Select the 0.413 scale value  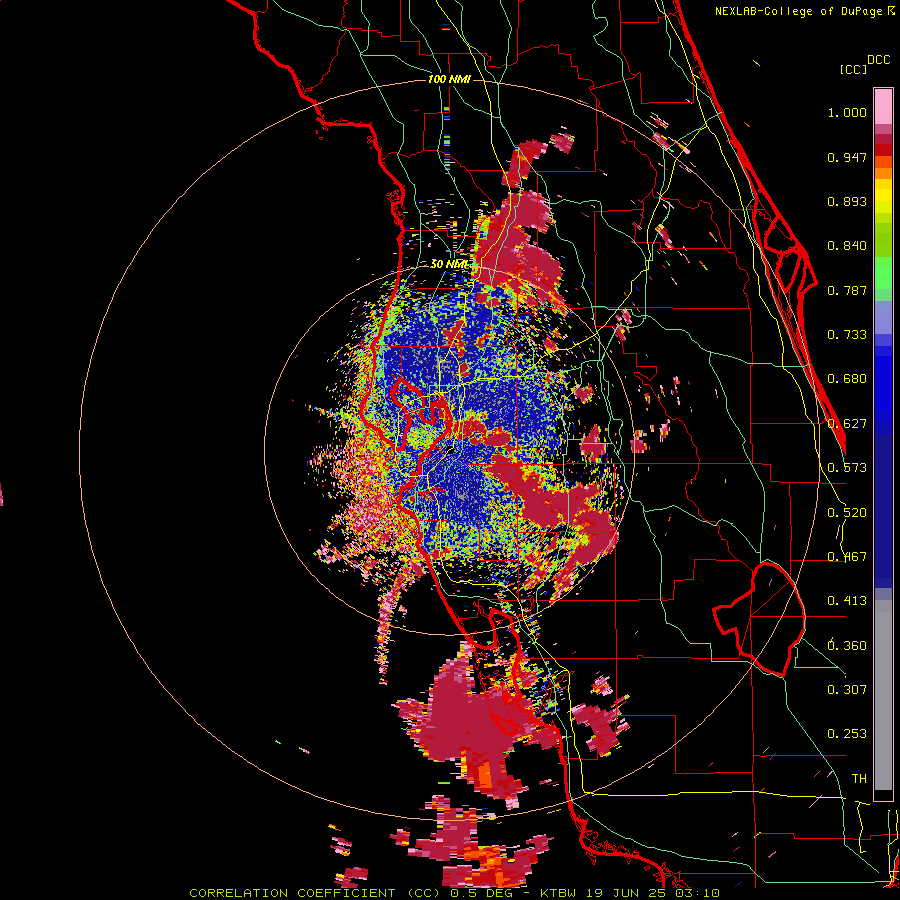[x=847, y=601]
